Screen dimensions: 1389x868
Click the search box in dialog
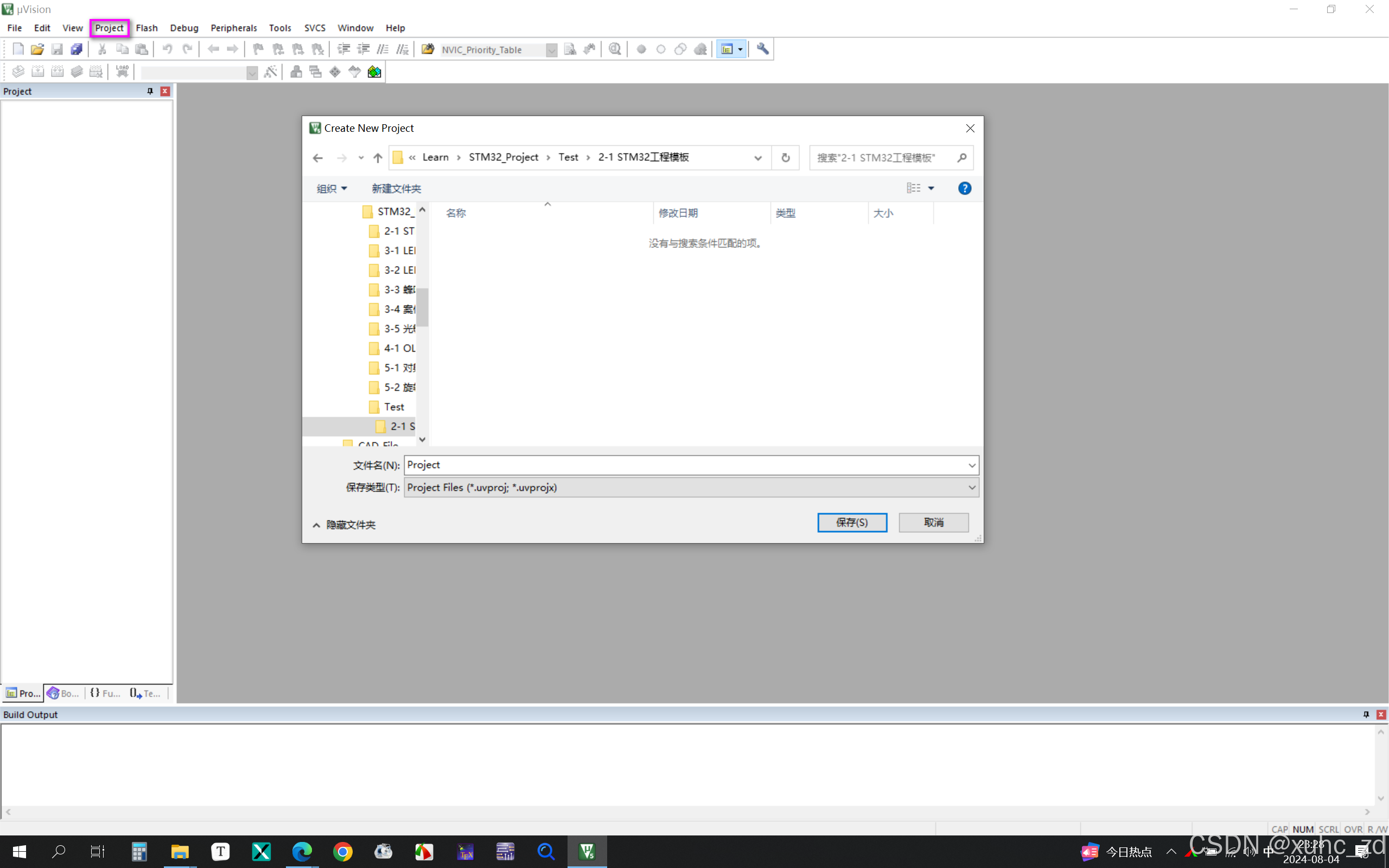click(891, 158)
